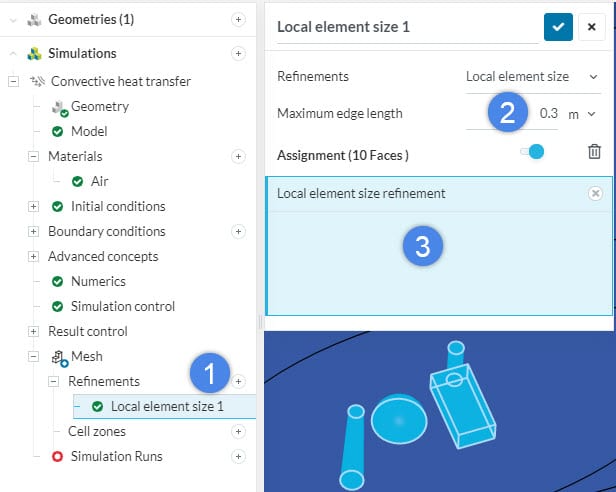Viewport: 616px width, 492px height.
Task: Select the Mesh tree item
Action: [x=87, y=356]
